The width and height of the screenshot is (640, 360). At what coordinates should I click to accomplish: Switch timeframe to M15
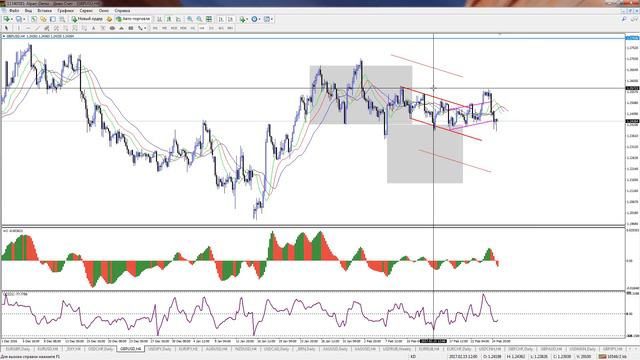174,28
